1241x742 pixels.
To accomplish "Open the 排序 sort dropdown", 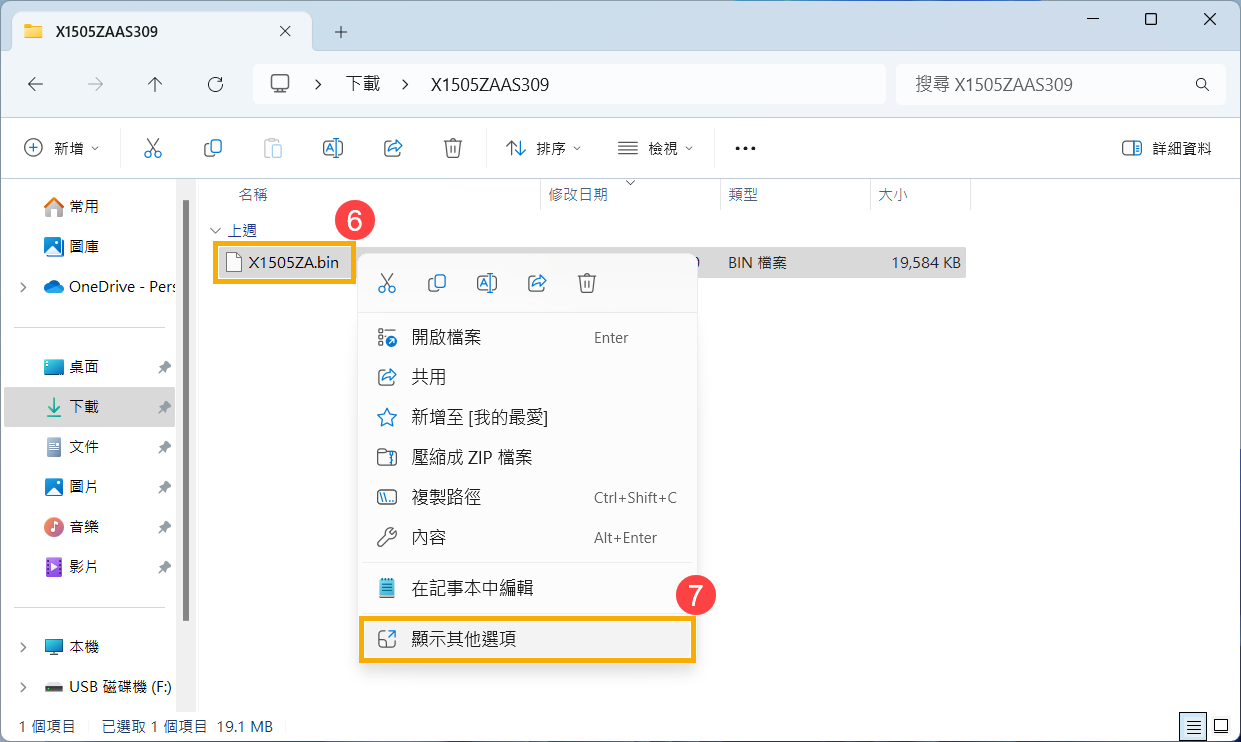I will 543,147.
